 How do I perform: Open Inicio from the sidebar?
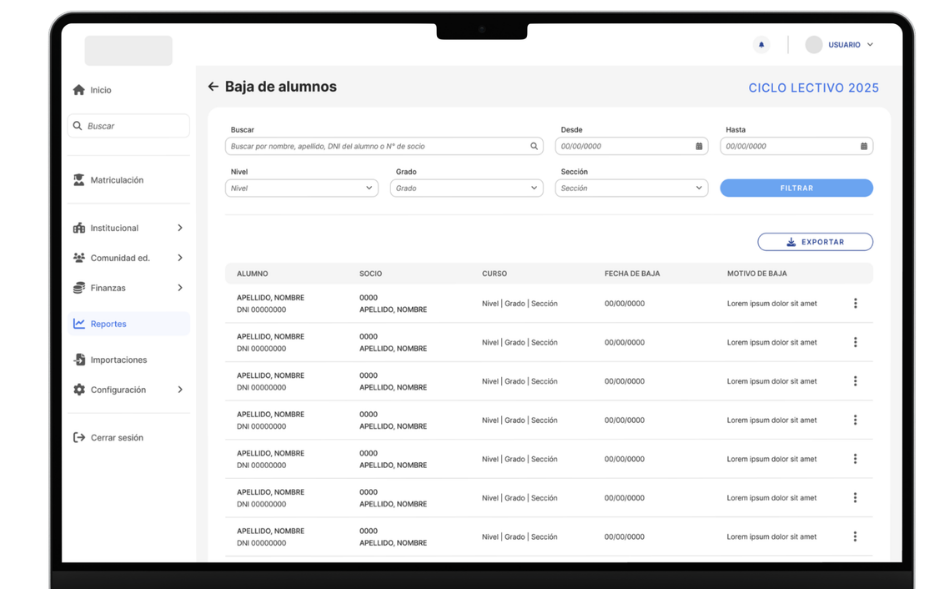pos(100,90)
